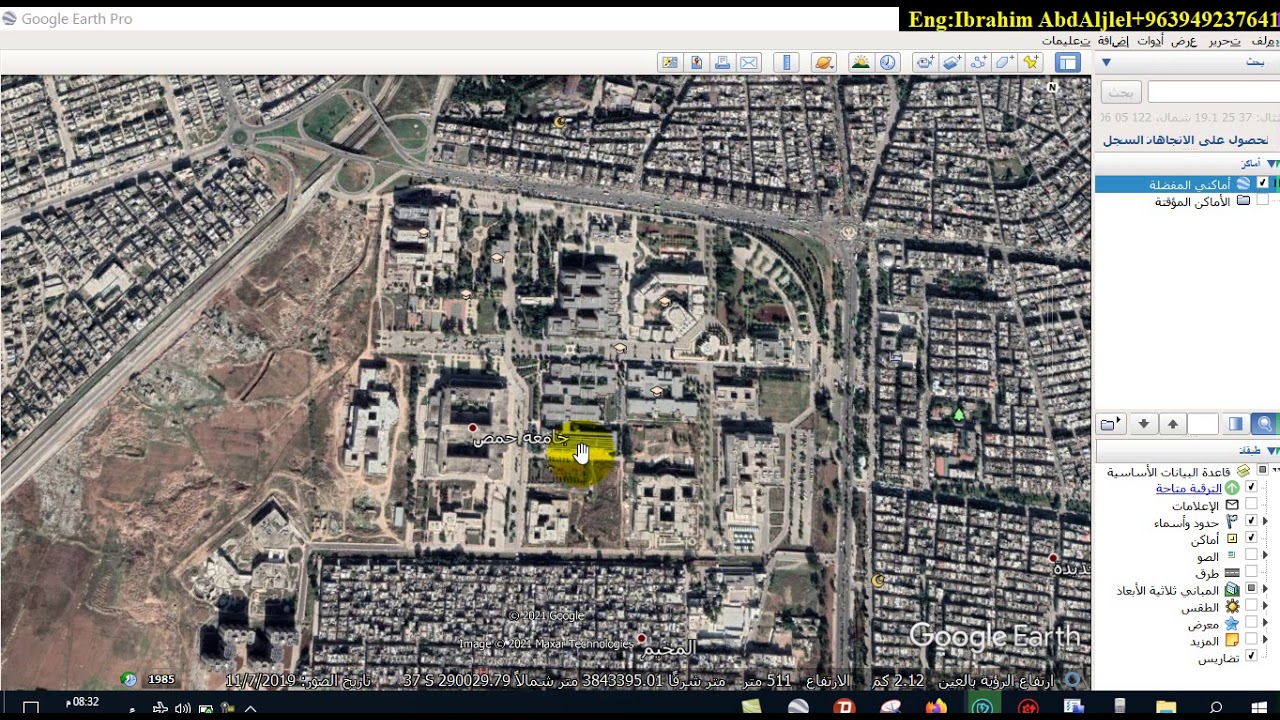
Task: Enable the الطقس weather layer checkbox
Action: [1250, 606]
